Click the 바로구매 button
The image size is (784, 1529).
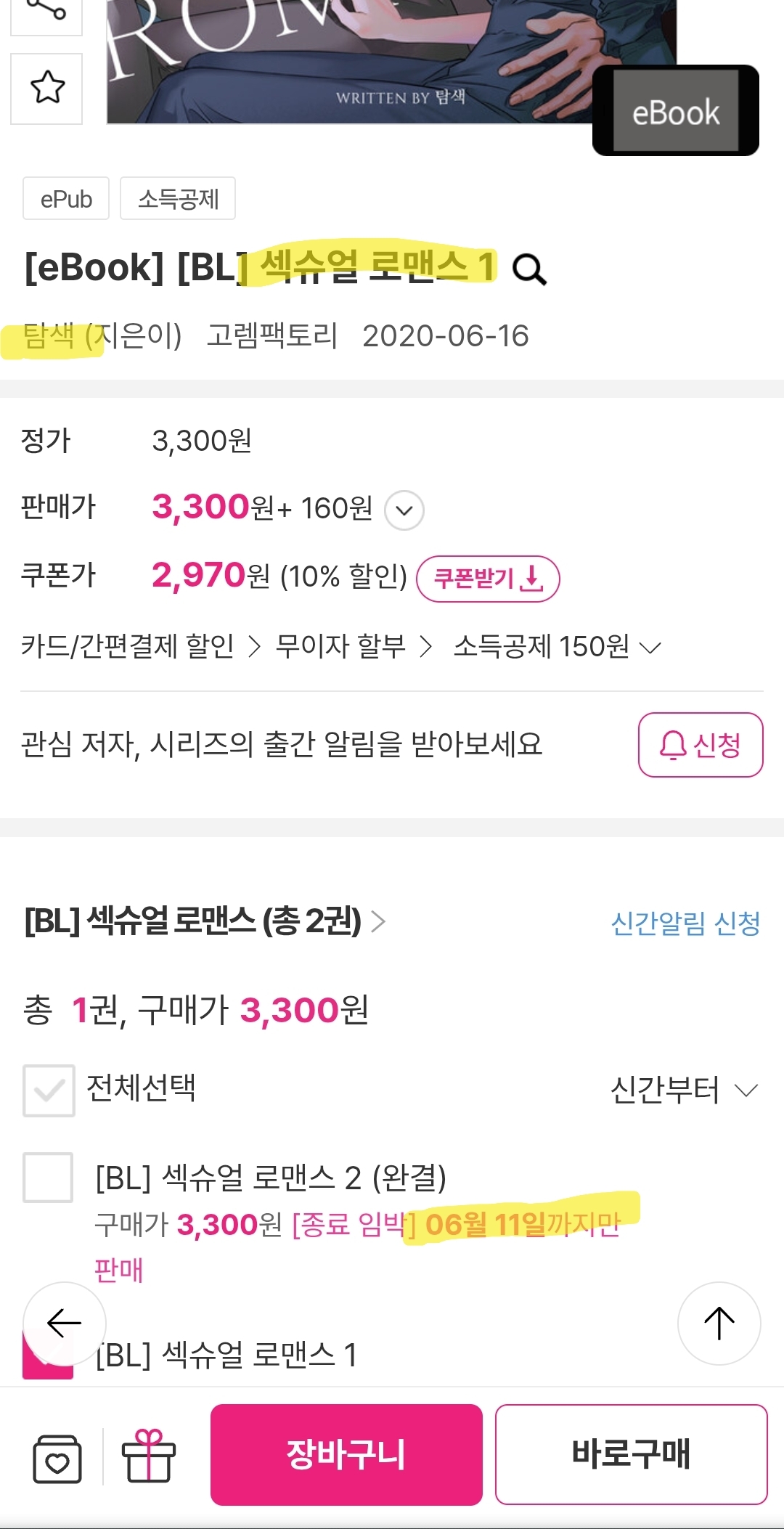point(631,1454)
